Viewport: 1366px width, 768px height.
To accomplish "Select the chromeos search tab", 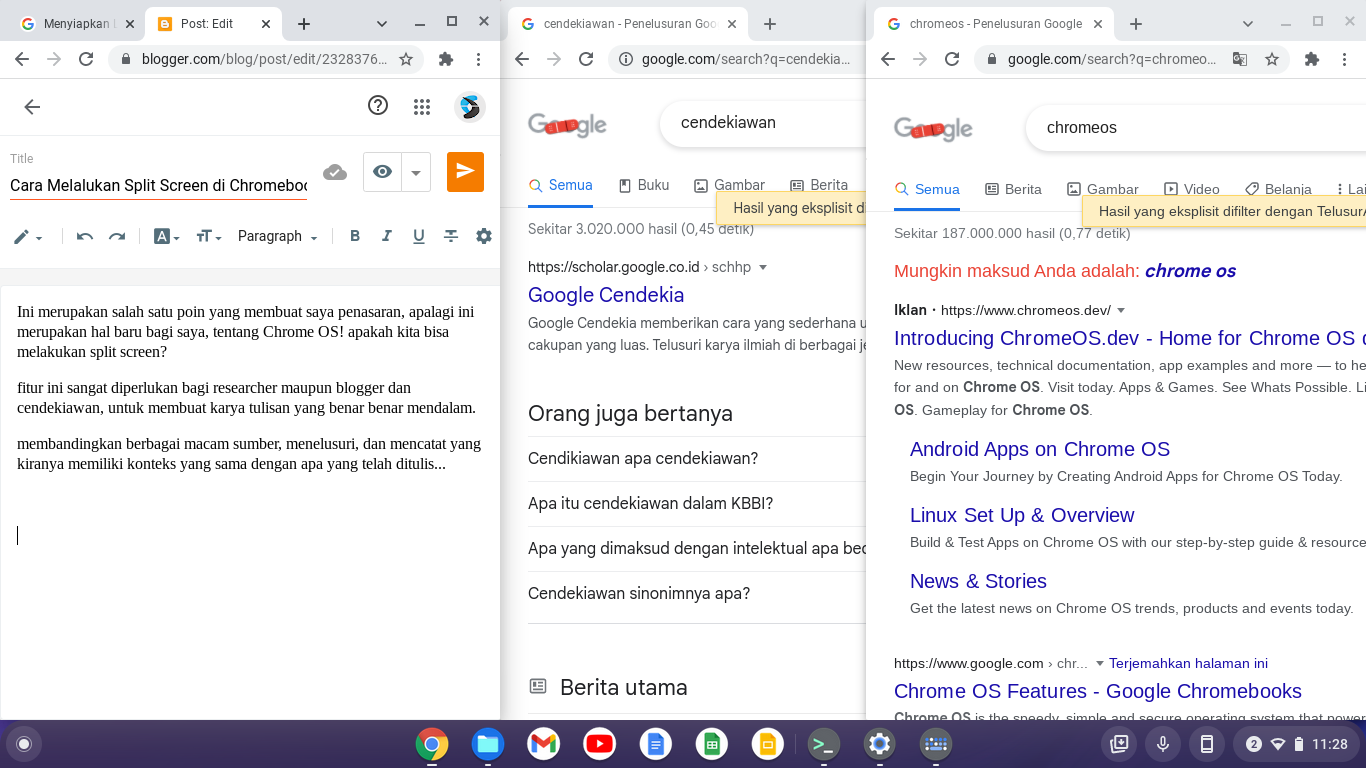I will point(996,23).
